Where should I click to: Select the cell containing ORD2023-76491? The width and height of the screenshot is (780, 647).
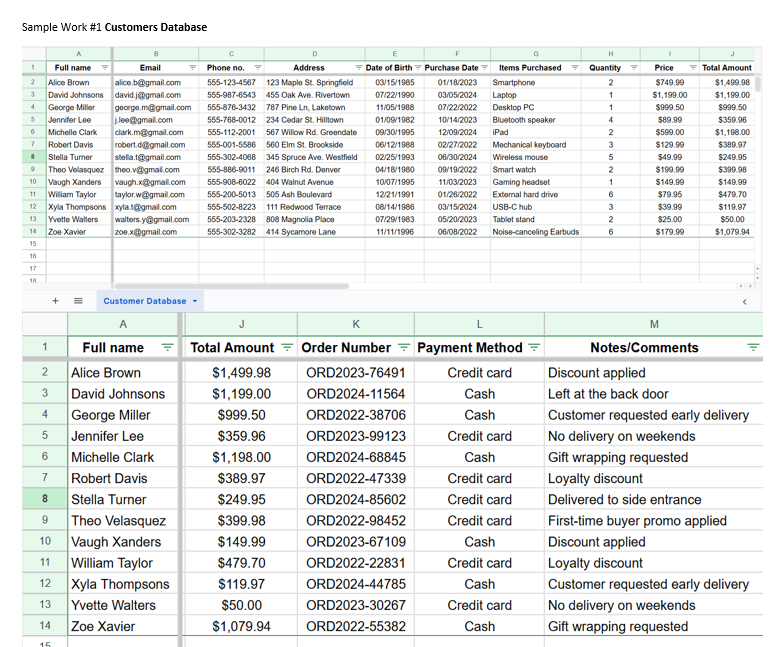point(356,373)
